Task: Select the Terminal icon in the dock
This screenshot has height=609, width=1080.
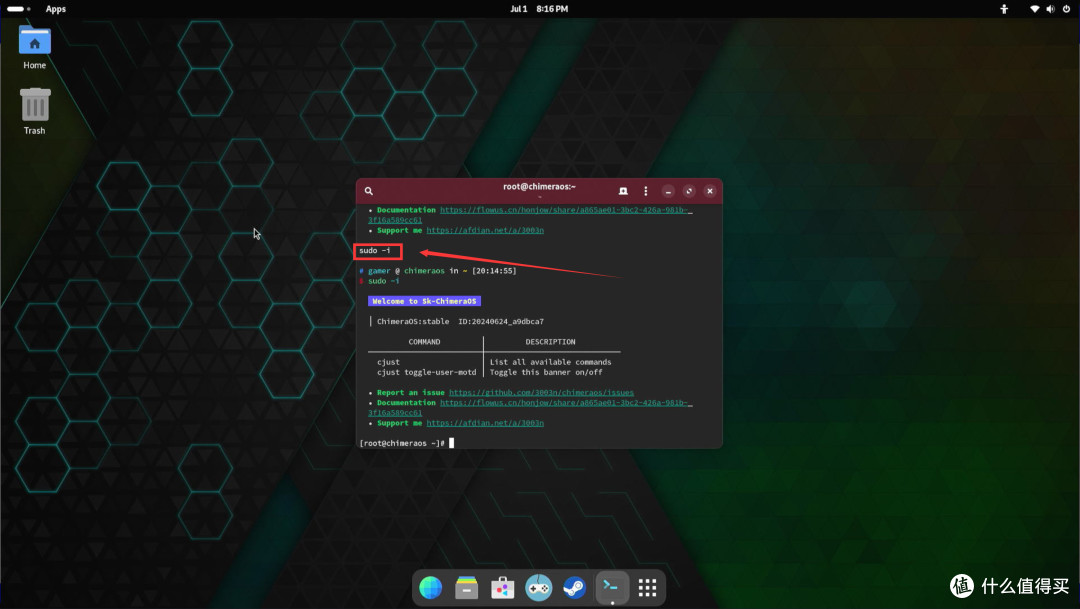Action: tap(611, 588)
